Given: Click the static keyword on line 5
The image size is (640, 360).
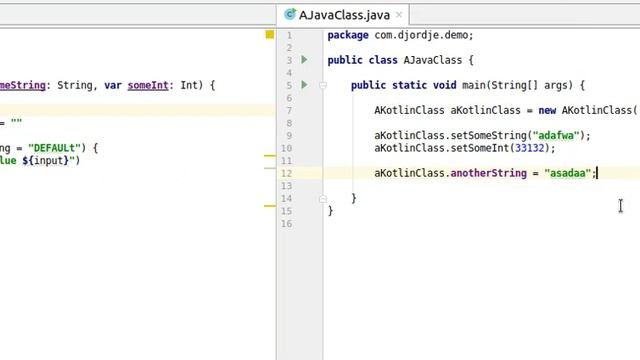Looking at the screenshot, I should (x=409, y=85).
